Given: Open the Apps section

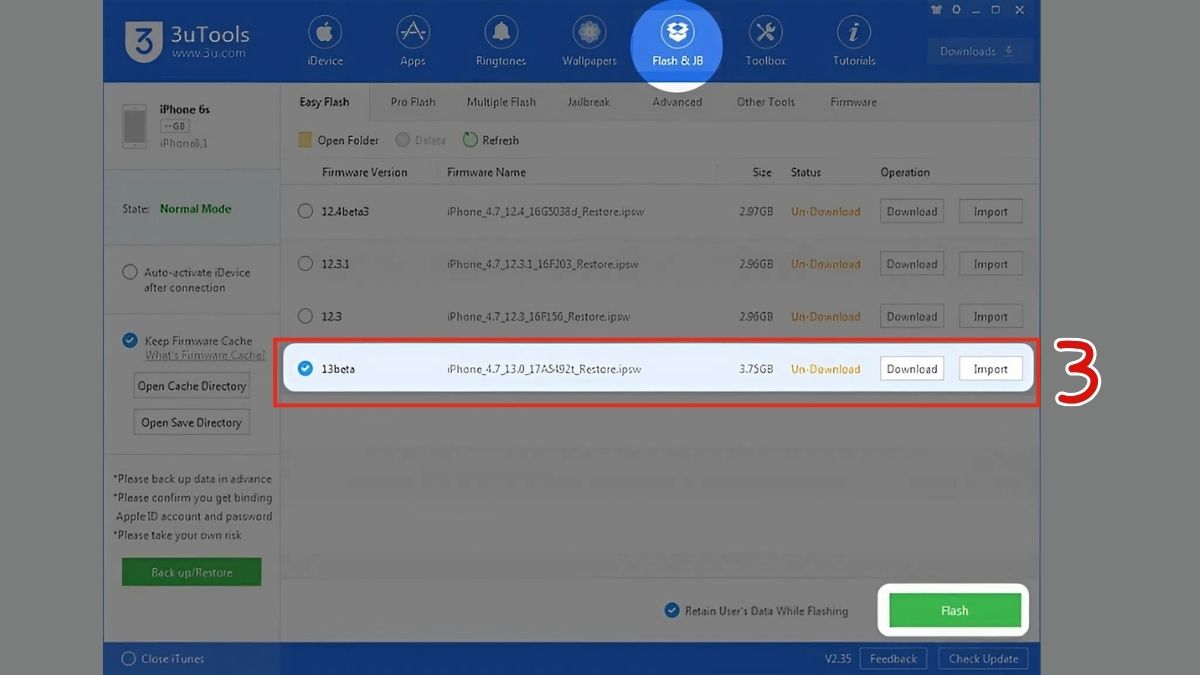Looking at the screenshot, I should pyautogui.click(x=412, y=40).
